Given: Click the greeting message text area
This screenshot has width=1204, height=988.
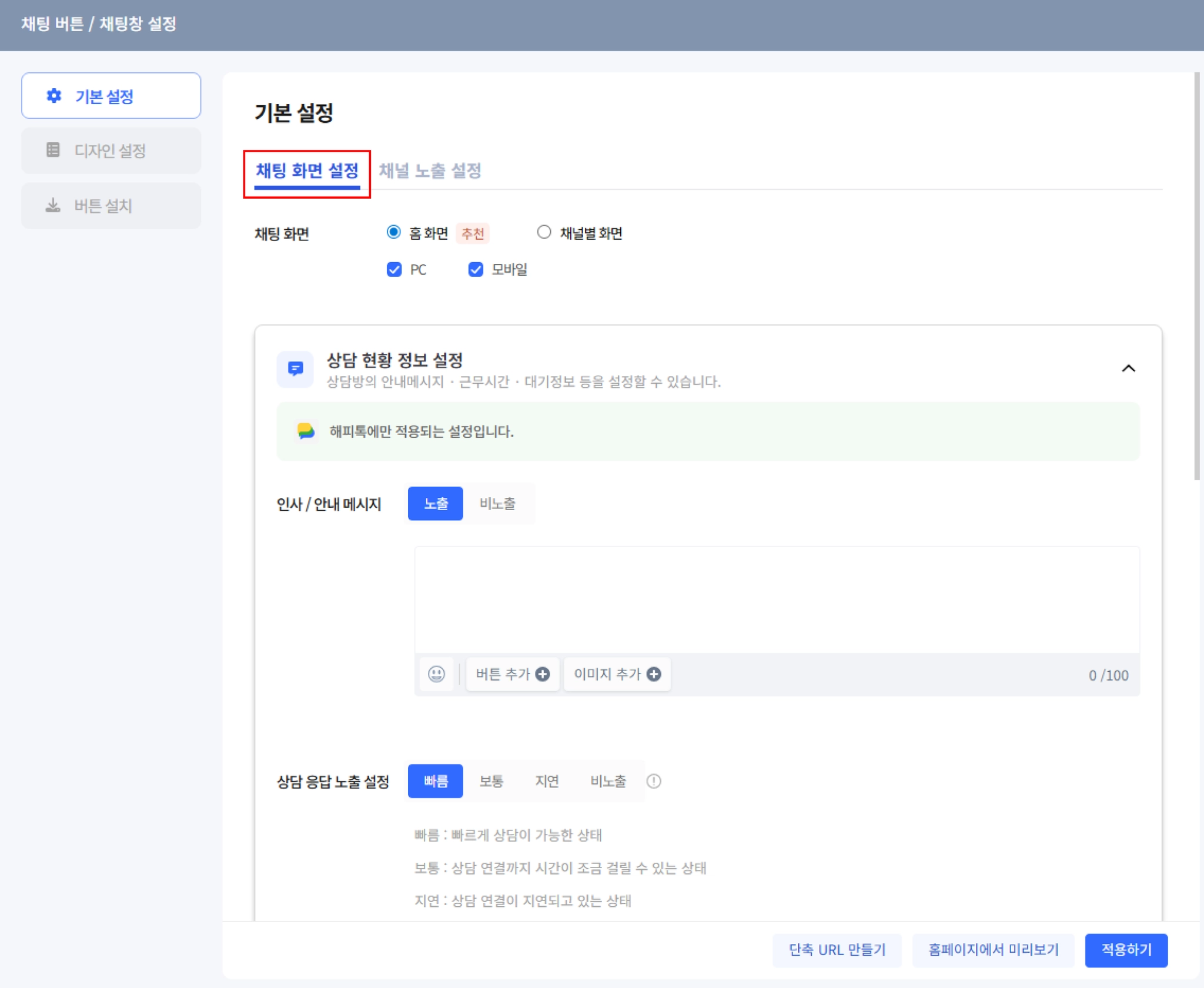Looking at the screenshot, I should point(777,600).
